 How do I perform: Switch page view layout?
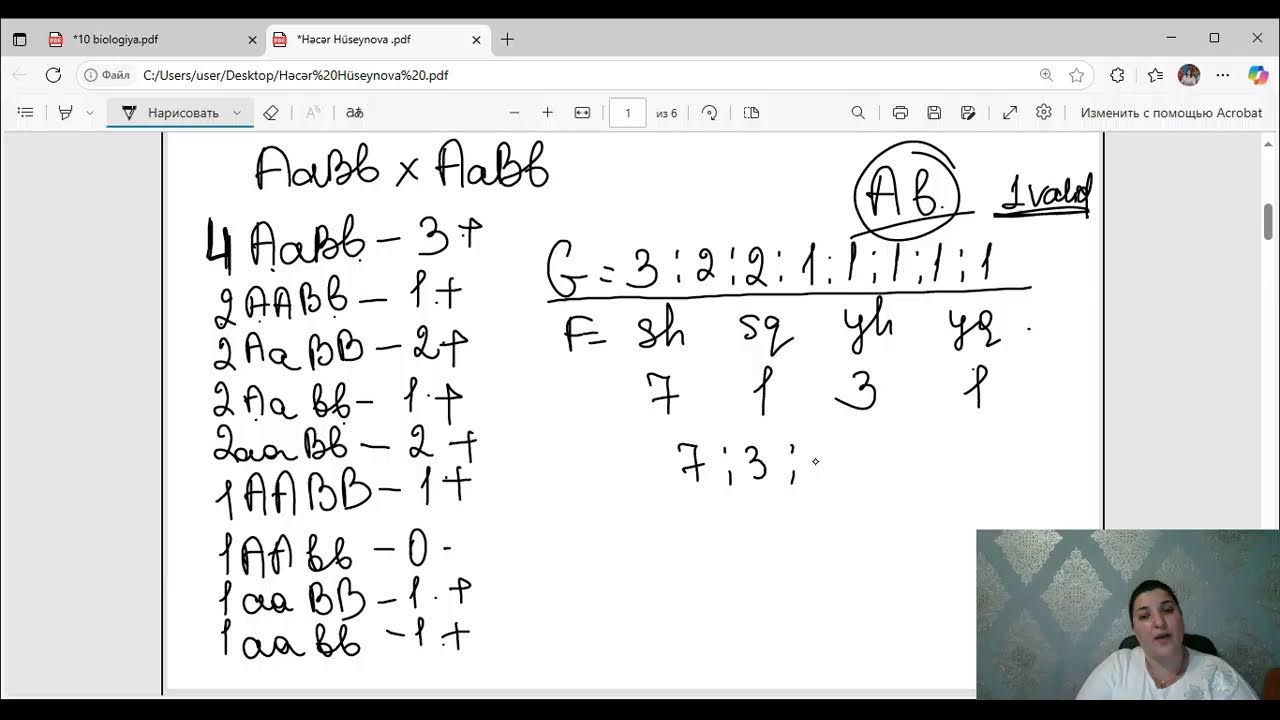(752, 113)
